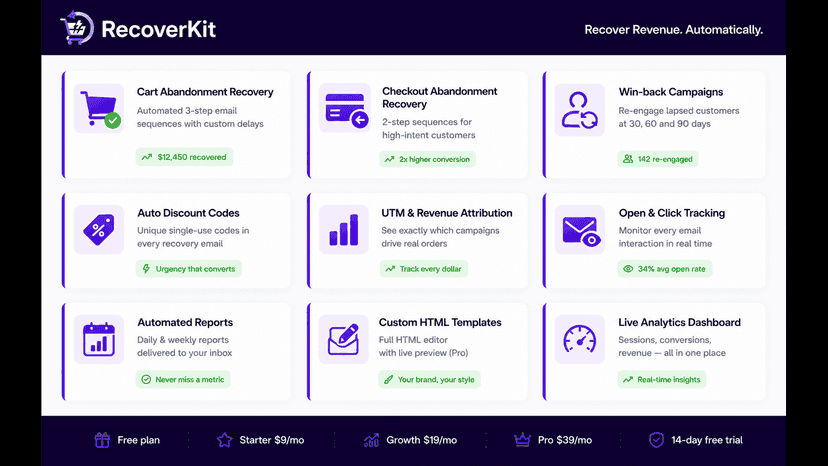The width and height of the screenshot is (828, 466).
Task: Click the Recover Revenue. Automatically. tagline
Action: (673, 30)
